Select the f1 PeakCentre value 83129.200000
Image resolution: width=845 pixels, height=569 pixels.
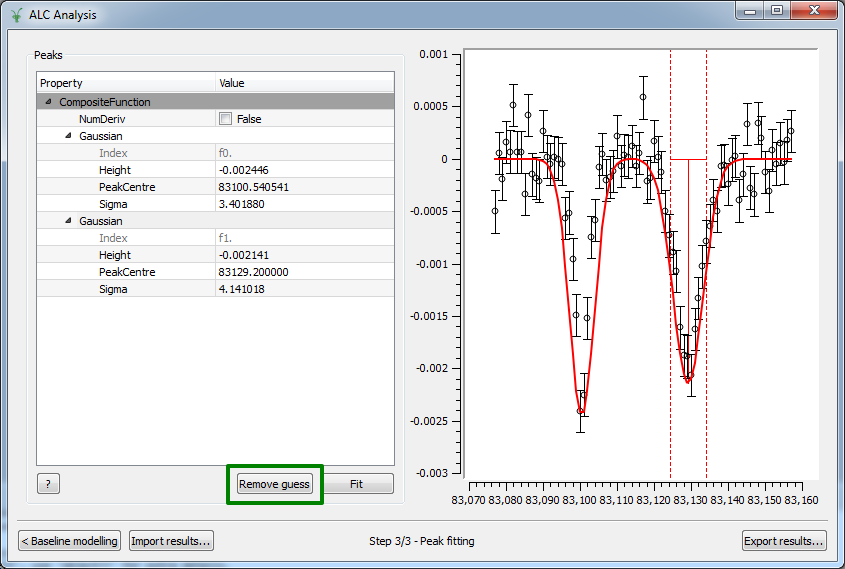coord(304,272)
